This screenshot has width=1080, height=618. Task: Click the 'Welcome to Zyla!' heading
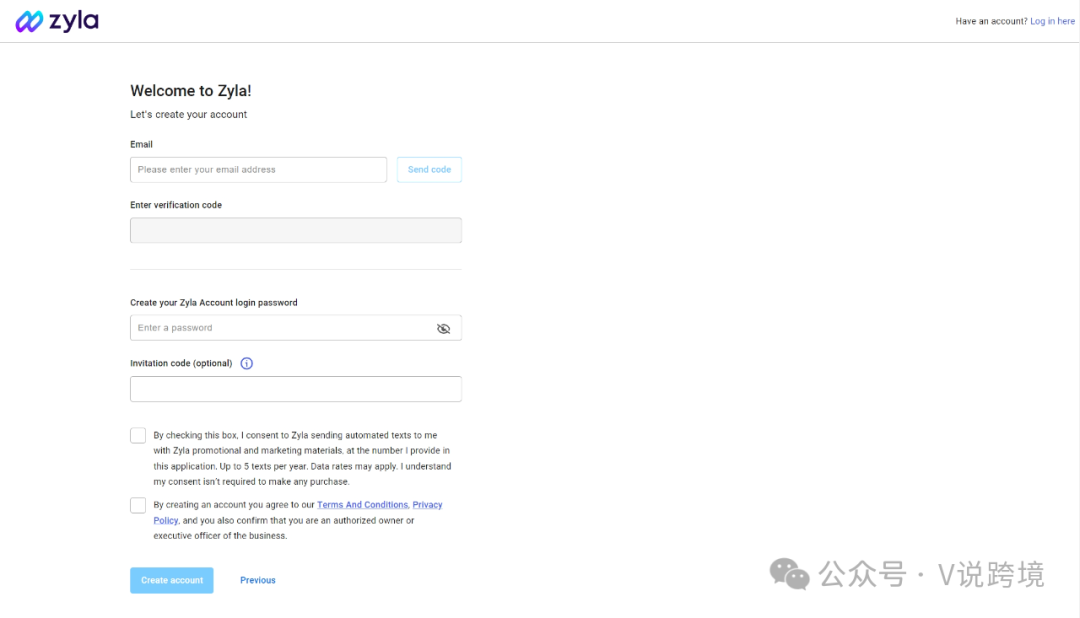point(191,91)
